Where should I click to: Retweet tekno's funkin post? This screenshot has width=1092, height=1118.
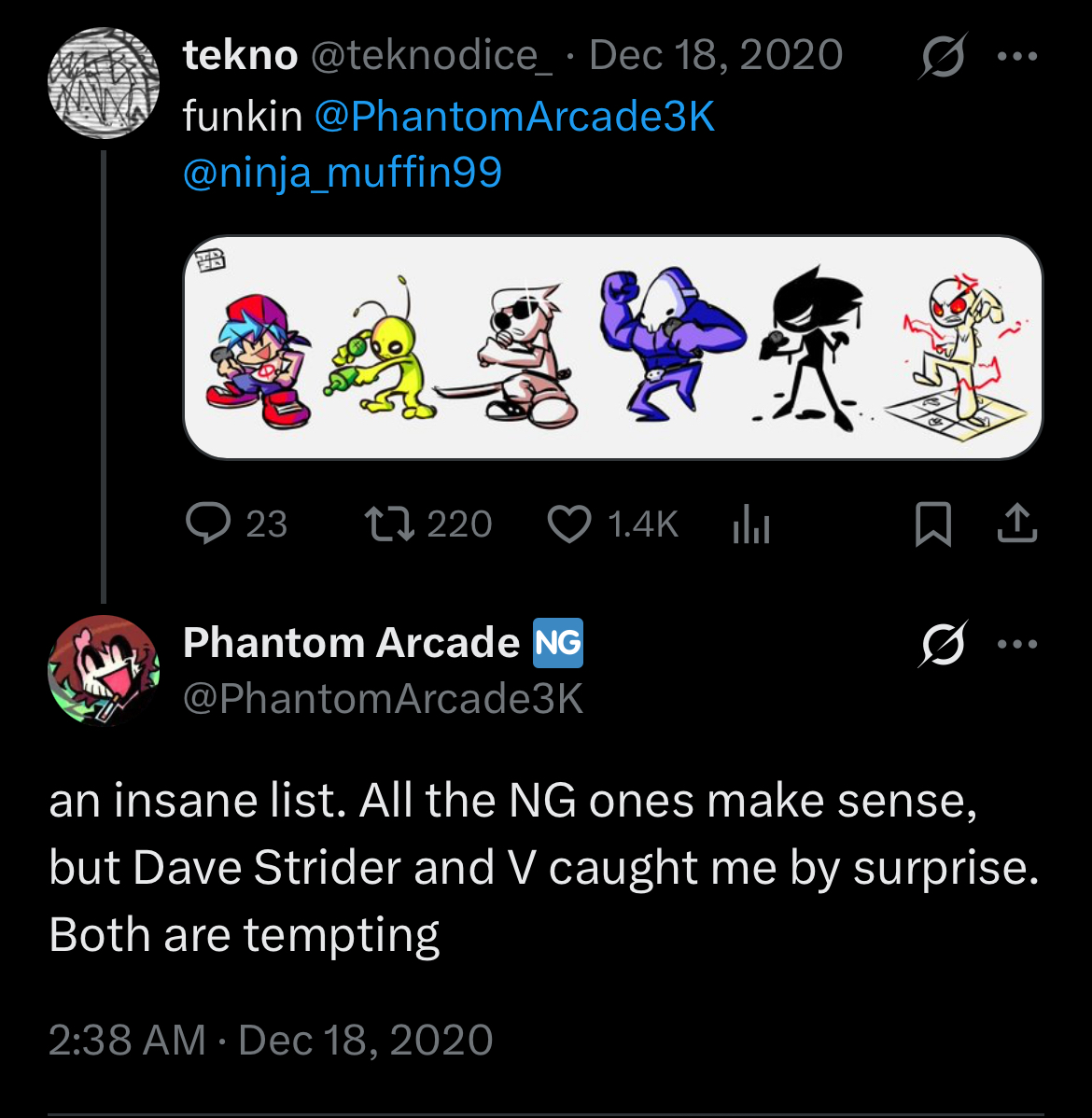pyautogui.click(x=390, y=524)
